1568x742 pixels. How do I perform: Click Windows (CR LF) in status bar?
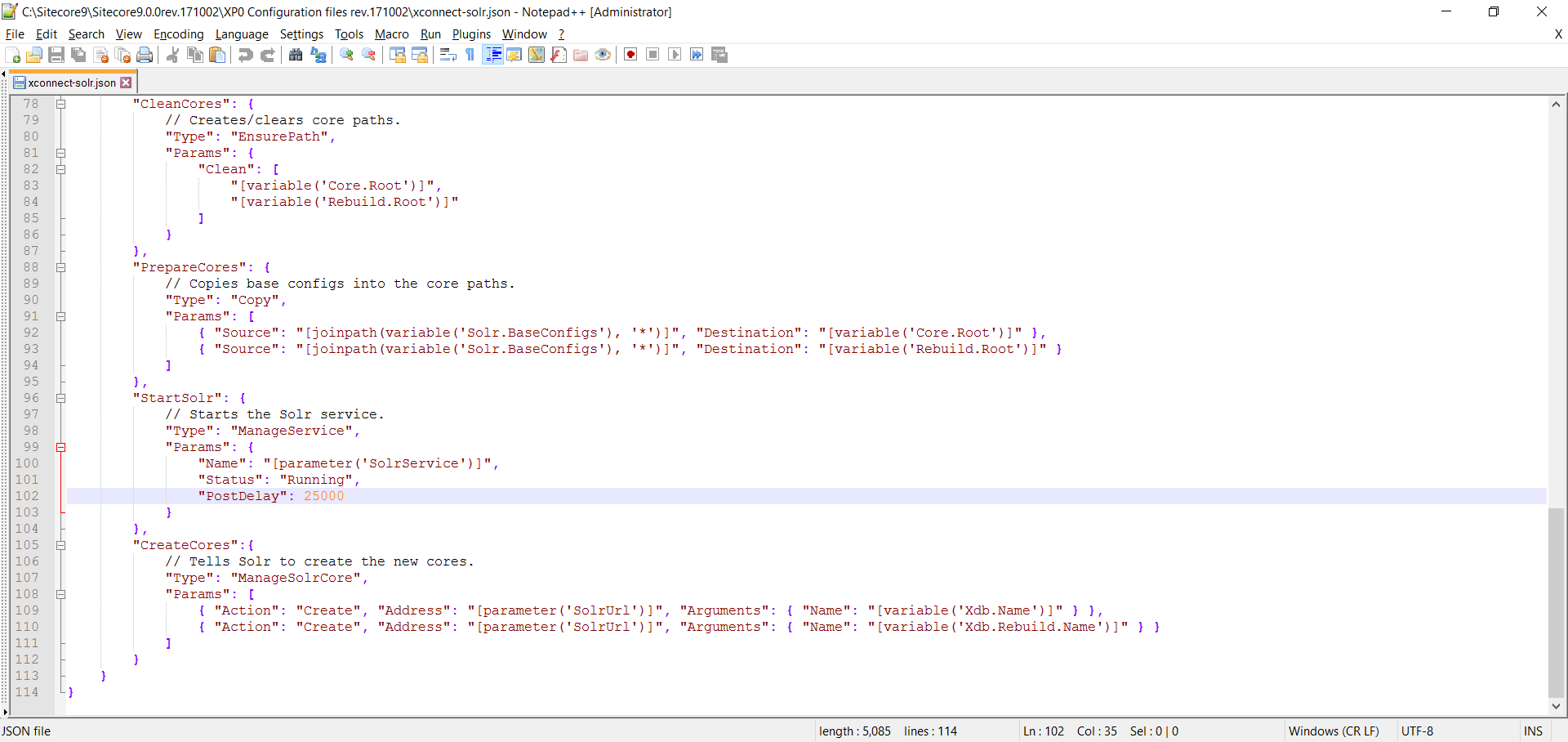tap(1334, 731)
